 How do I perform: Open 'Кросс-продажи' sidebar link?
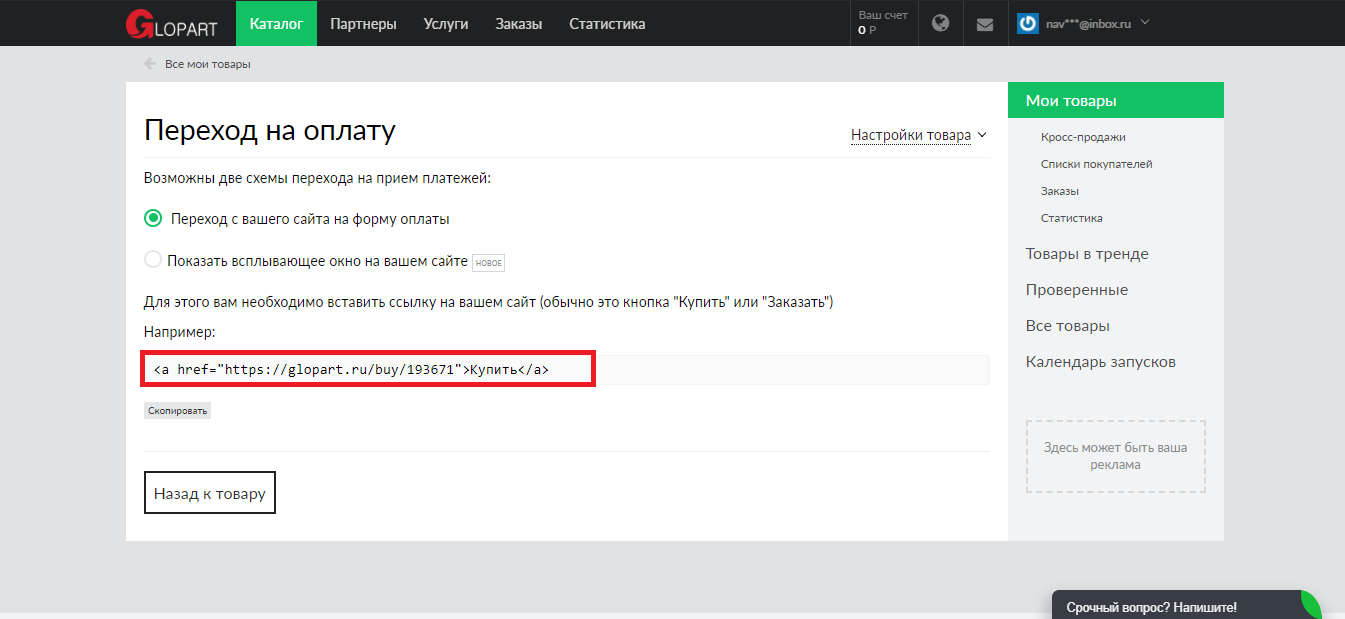[x=1083, y=137]
